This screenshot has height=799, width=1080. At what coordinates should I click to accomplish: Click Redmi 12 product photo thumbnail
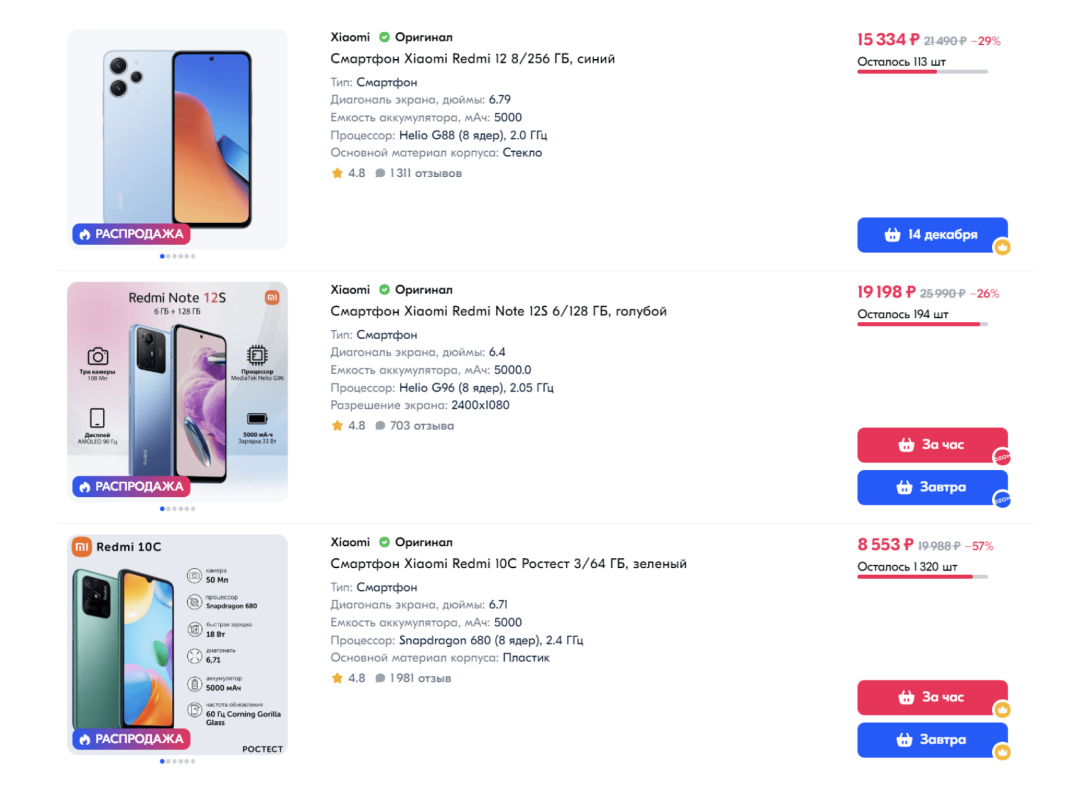click(177, 130)
